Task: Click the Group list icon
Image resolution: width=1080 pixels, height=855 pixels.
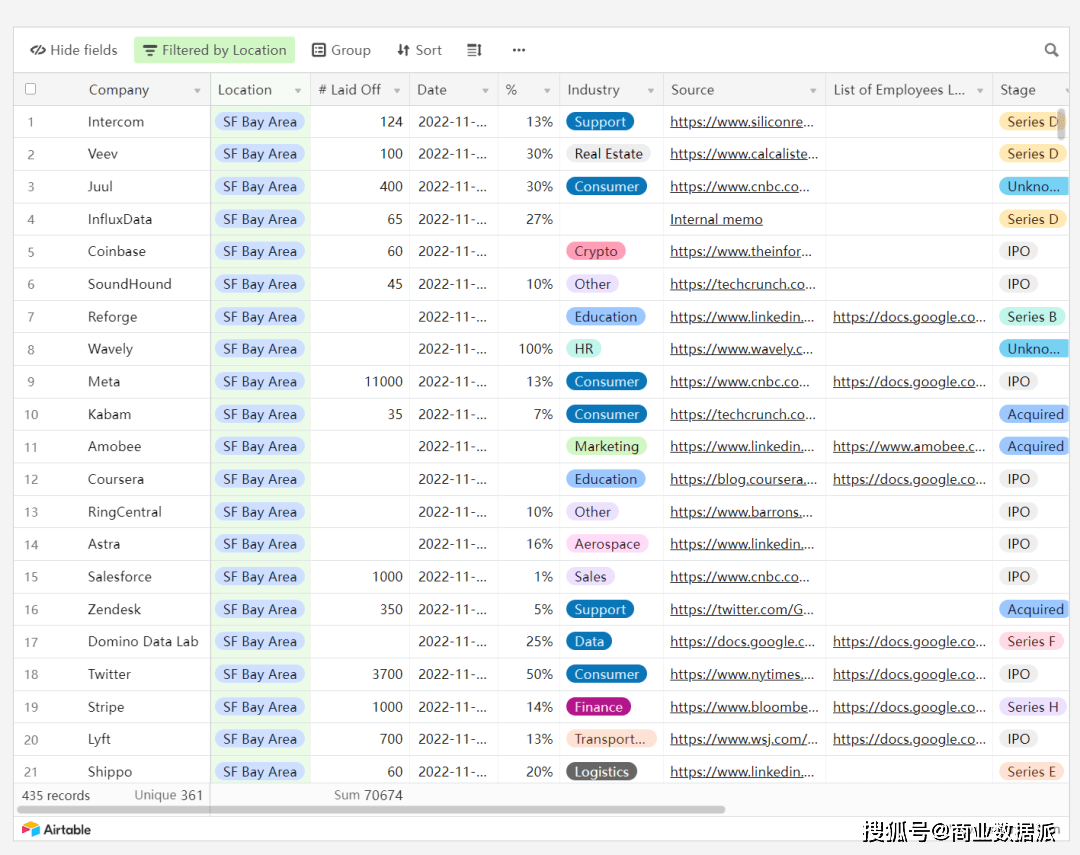Action: tap(319, 50)
